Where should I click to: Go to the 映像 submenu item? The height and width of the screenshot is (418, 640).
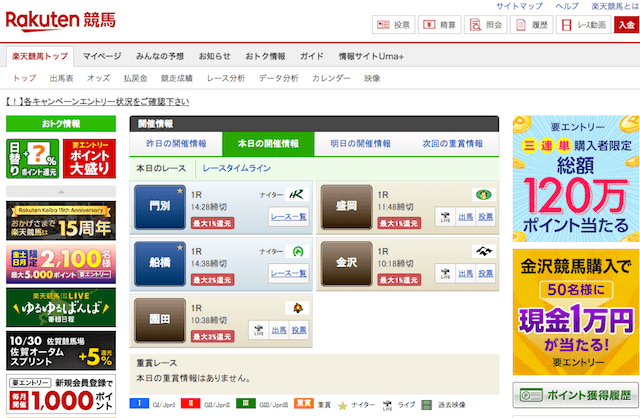pyautogui.click(x=372, y=78)
